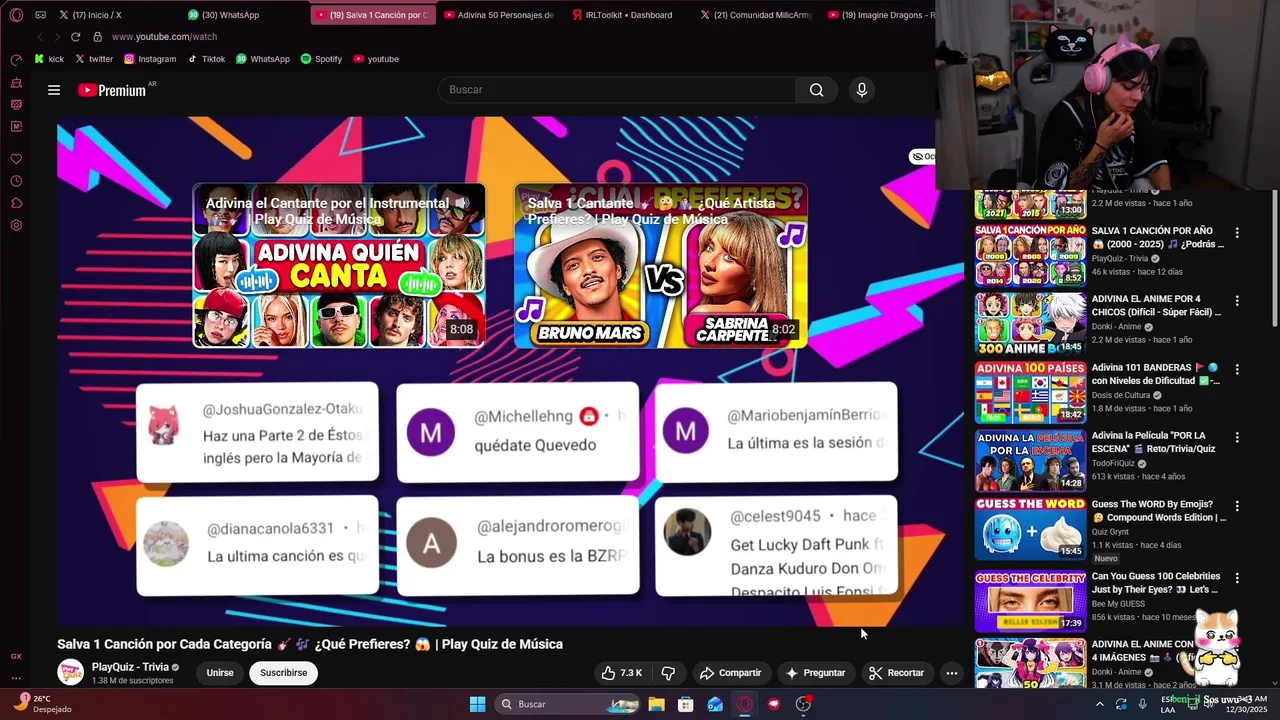Like the video showing 7.3 K
Screen dimensions: 1280x720
[621, 673]
